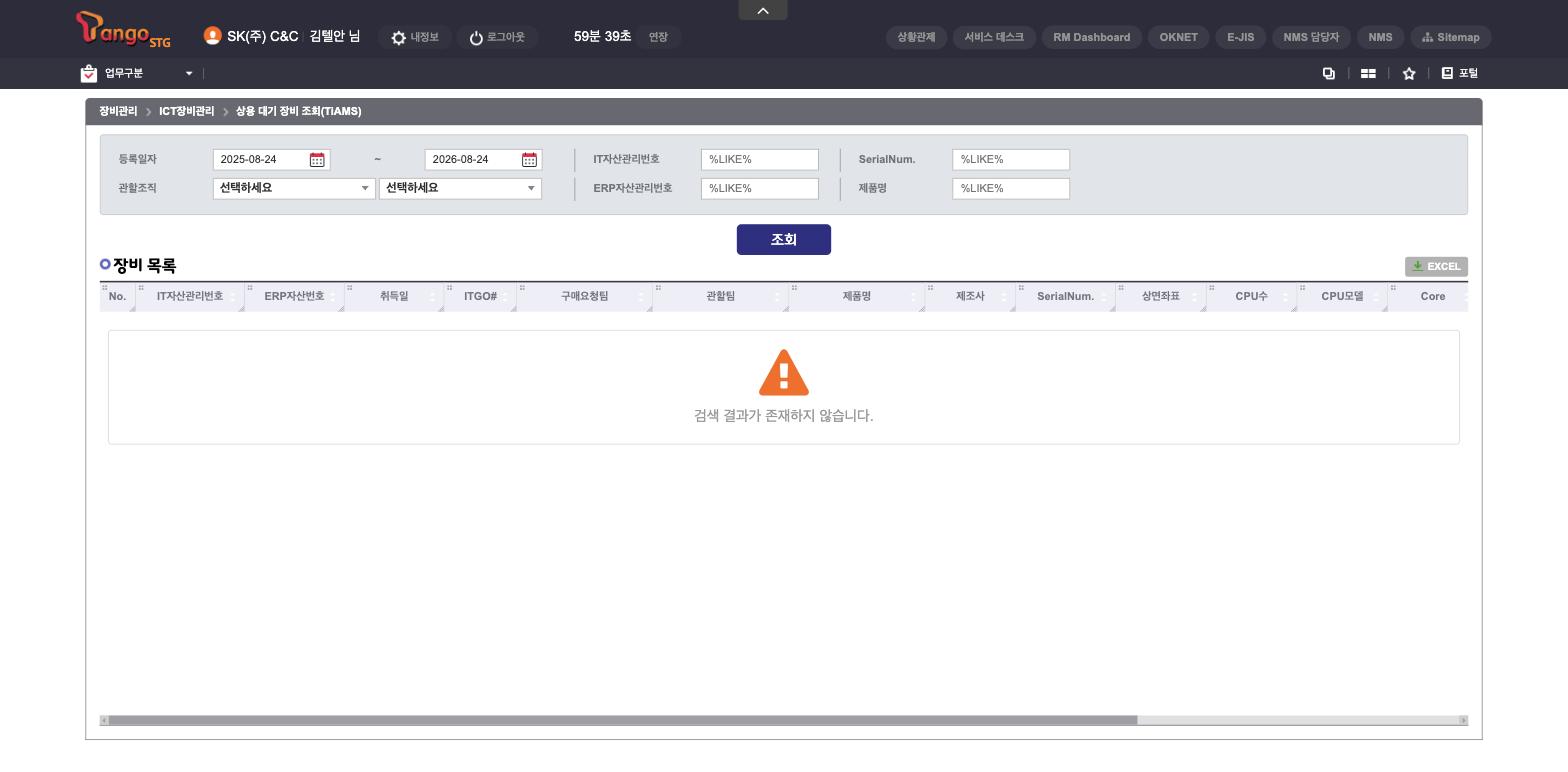
Task: Open start date calendar picker
Action: [x=317, y=160]
